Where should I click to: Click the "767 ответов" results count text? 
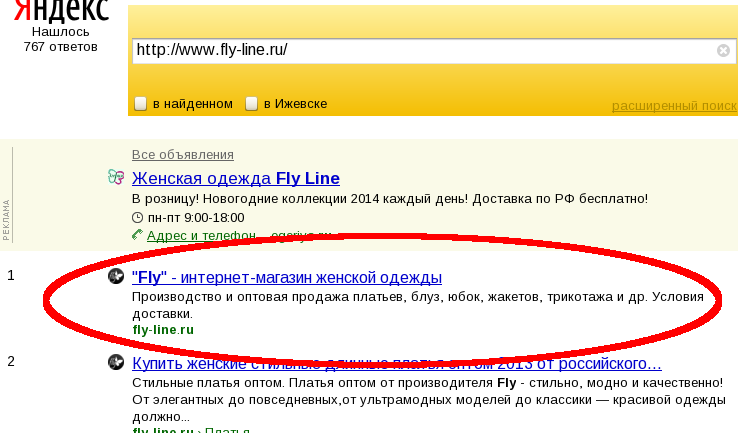click(x=61, y=47)
